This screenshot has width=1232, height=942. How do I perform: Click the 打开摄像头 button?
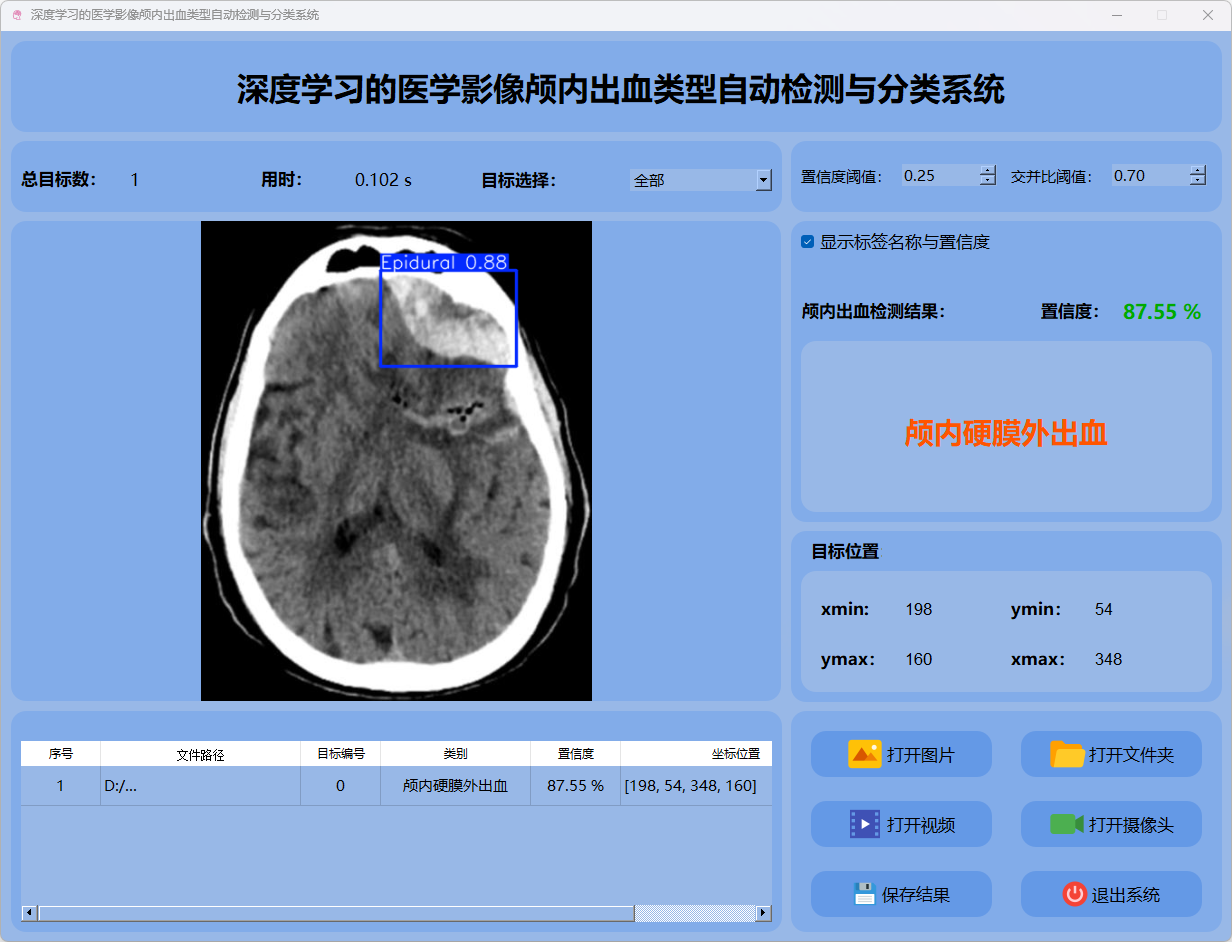pos(1111,824)
